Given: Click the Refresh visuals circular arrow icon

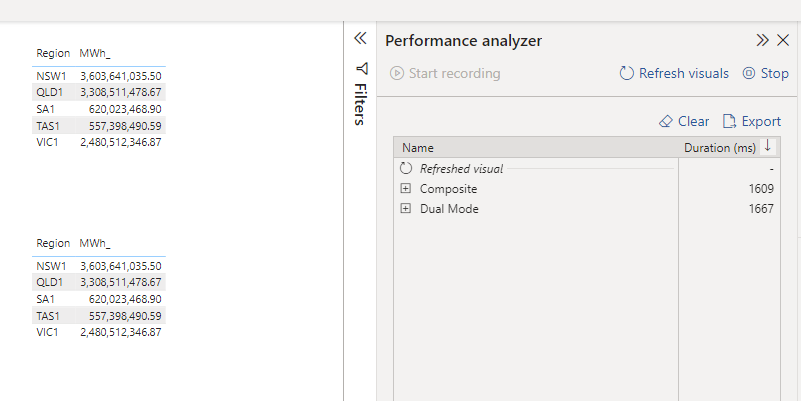Looking at the screenshot, I should pos(627,73).
